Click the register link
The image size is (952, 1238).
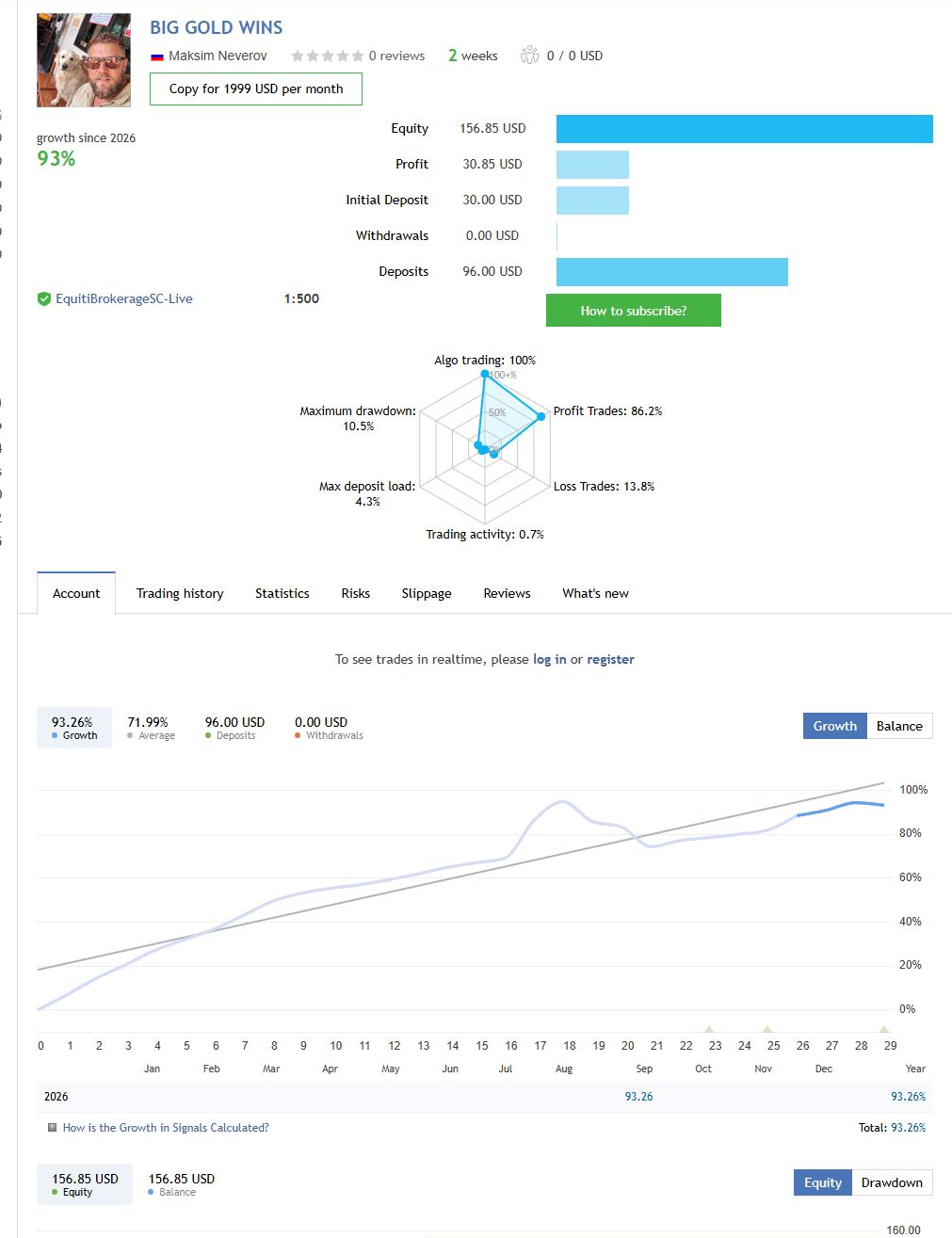[610, 659]
